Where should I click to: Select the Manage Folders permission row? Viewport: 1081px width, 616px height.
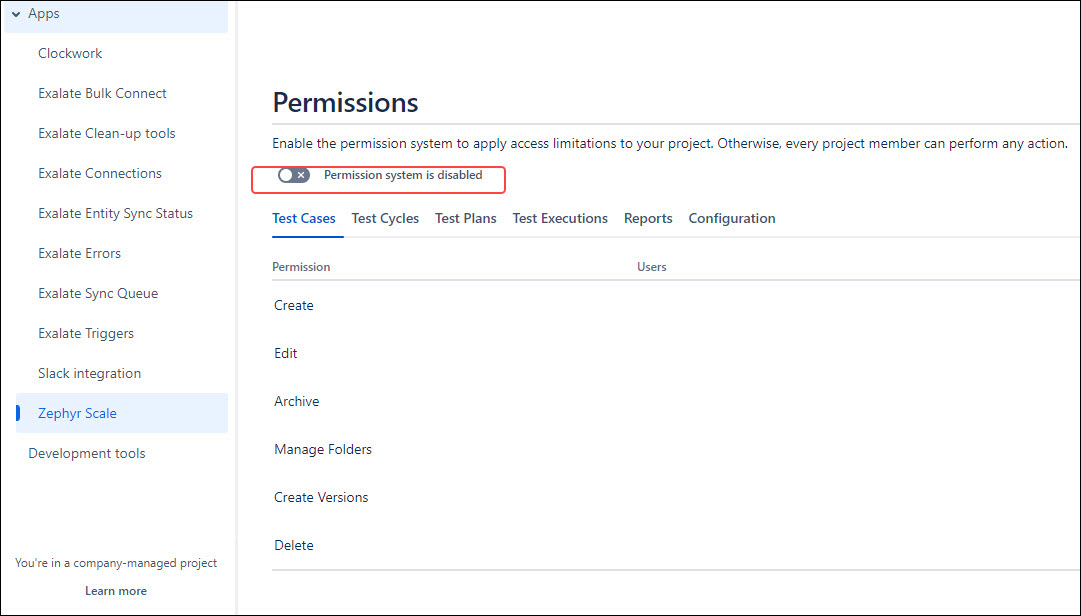point(322,449)
